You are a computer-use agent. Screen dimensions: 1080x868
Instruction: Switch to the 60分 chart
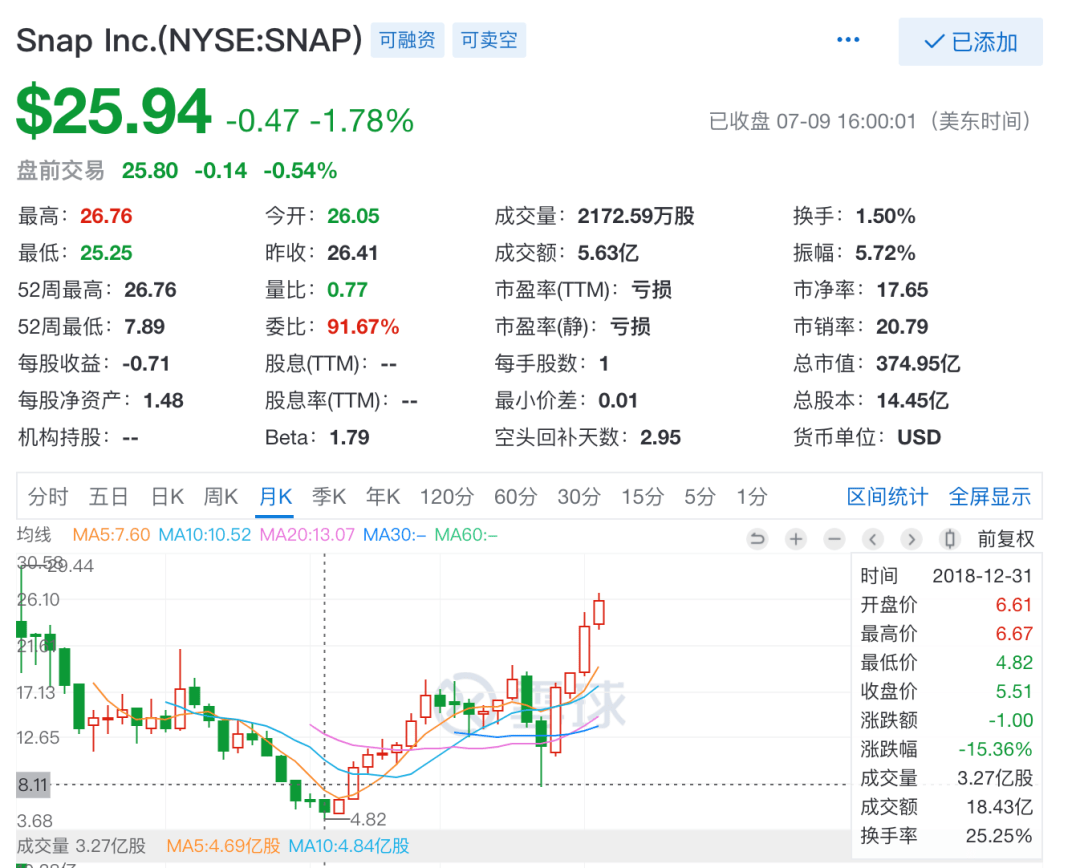click(x=515, y=497)
